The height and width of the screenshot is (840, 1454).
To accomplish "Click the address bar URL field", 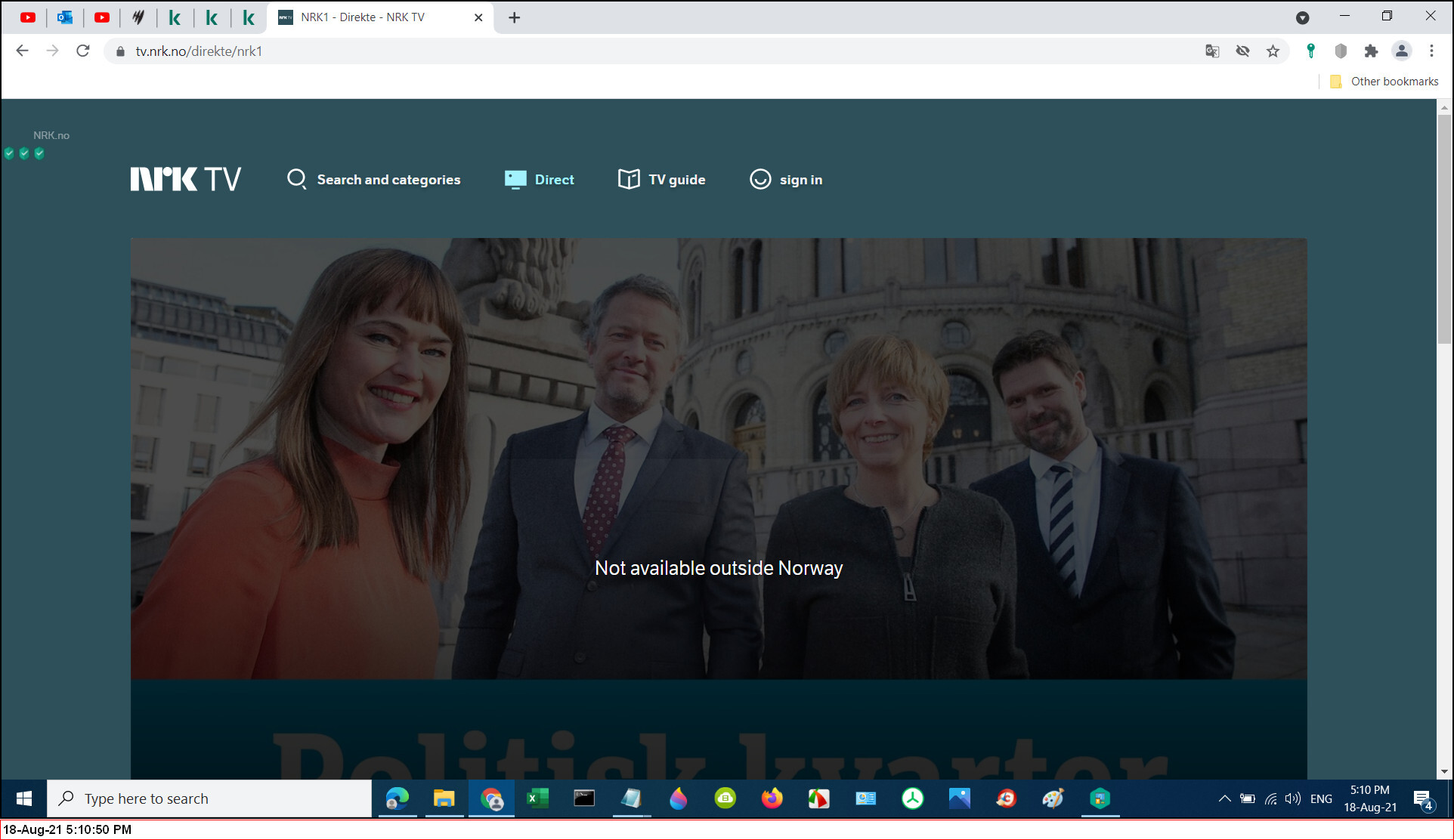I will 605,51.
